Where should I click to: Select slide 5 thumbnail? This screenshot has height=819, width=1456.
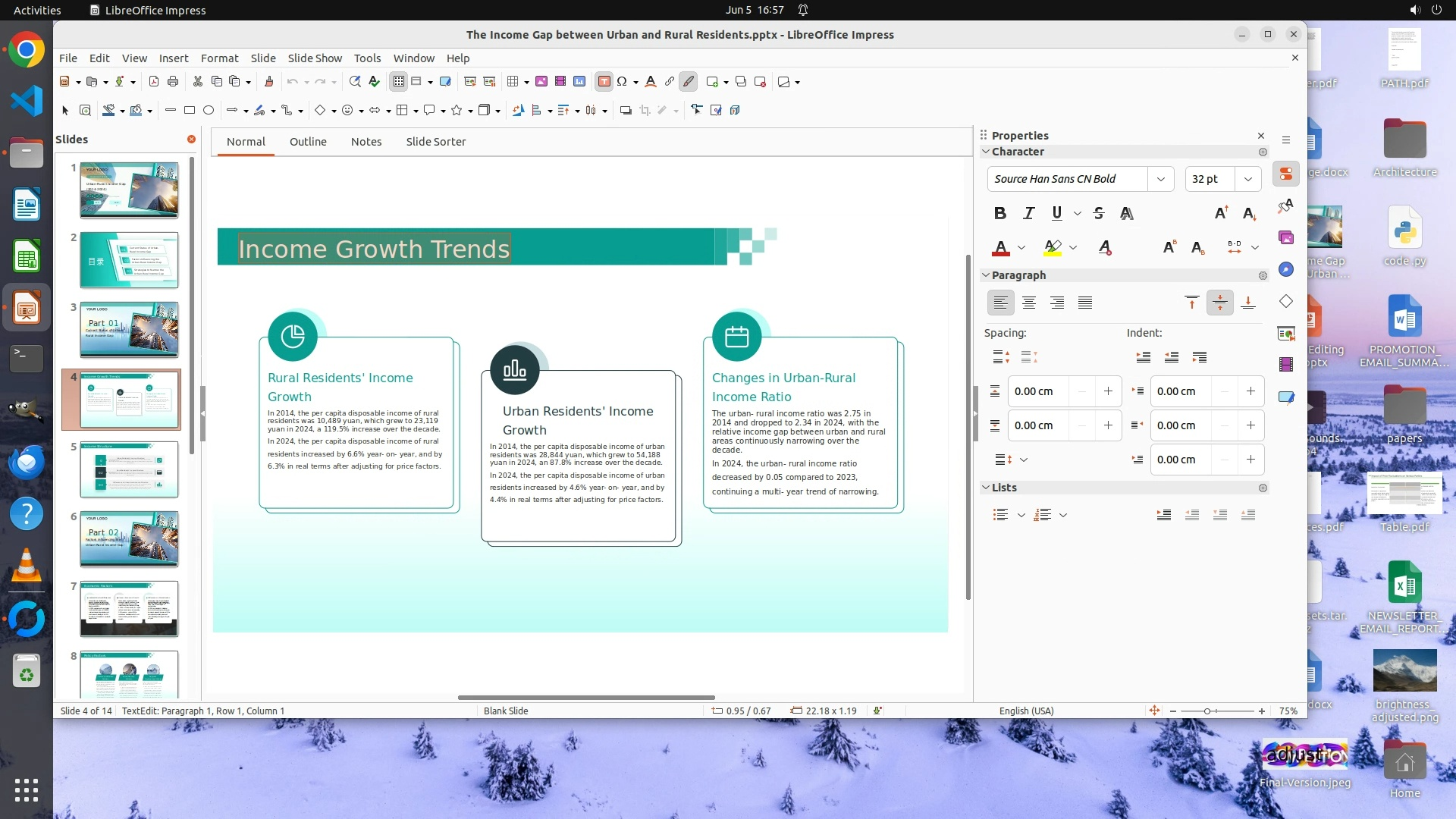[129, 469]
